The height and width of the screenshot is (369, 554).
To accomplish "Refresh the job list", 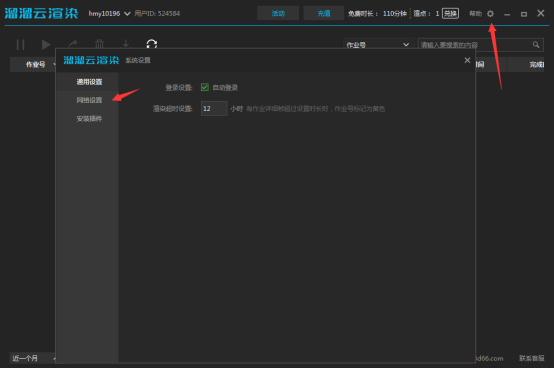I will [152, 44].
